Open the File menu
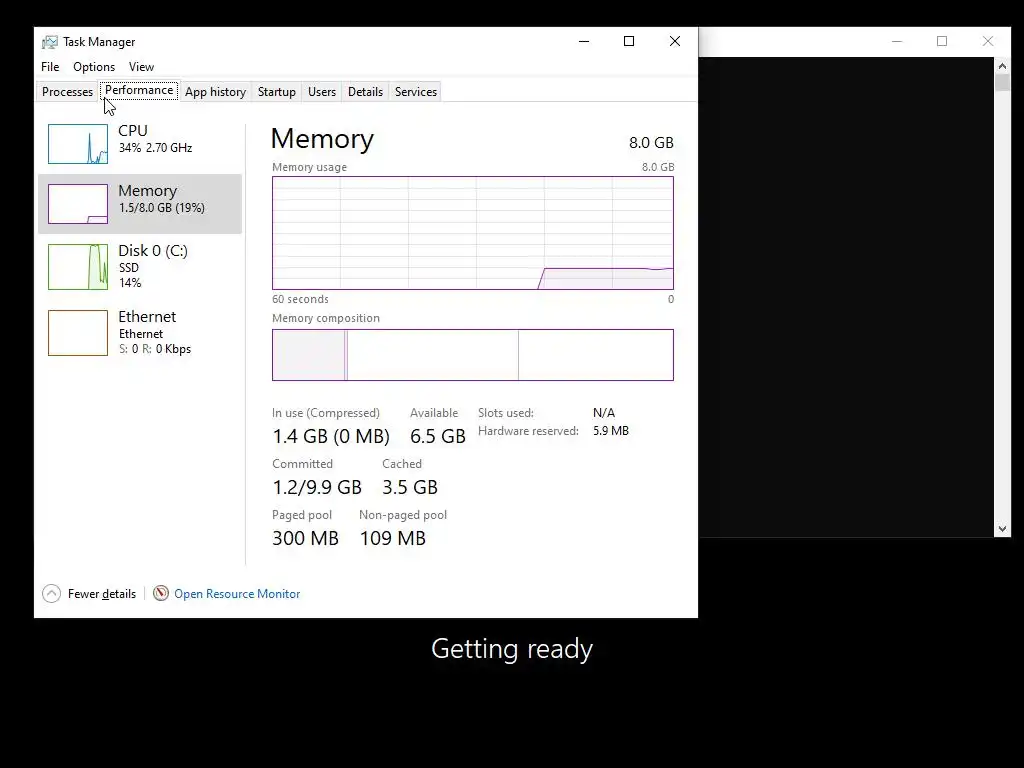 click(50, 67)
